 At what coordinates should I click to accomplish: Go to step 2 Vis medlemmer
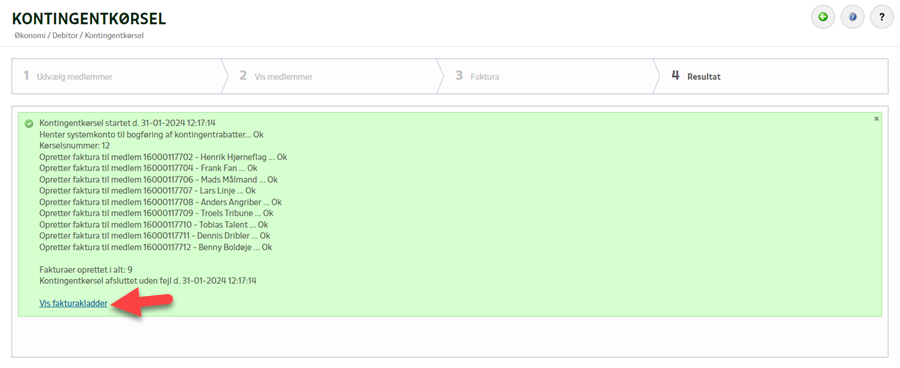332,76
